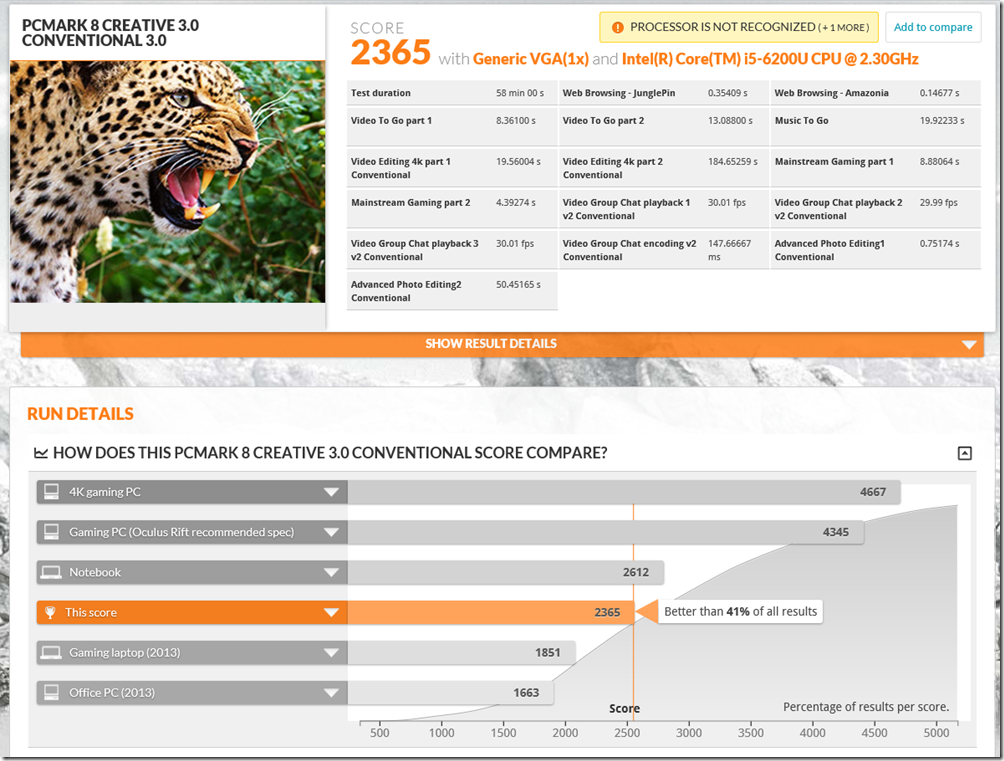Image resolution: width=1004 pixels, height=761 pixels.
Task: Click the 184.65259 s value
Action: (x=733, y=161)
